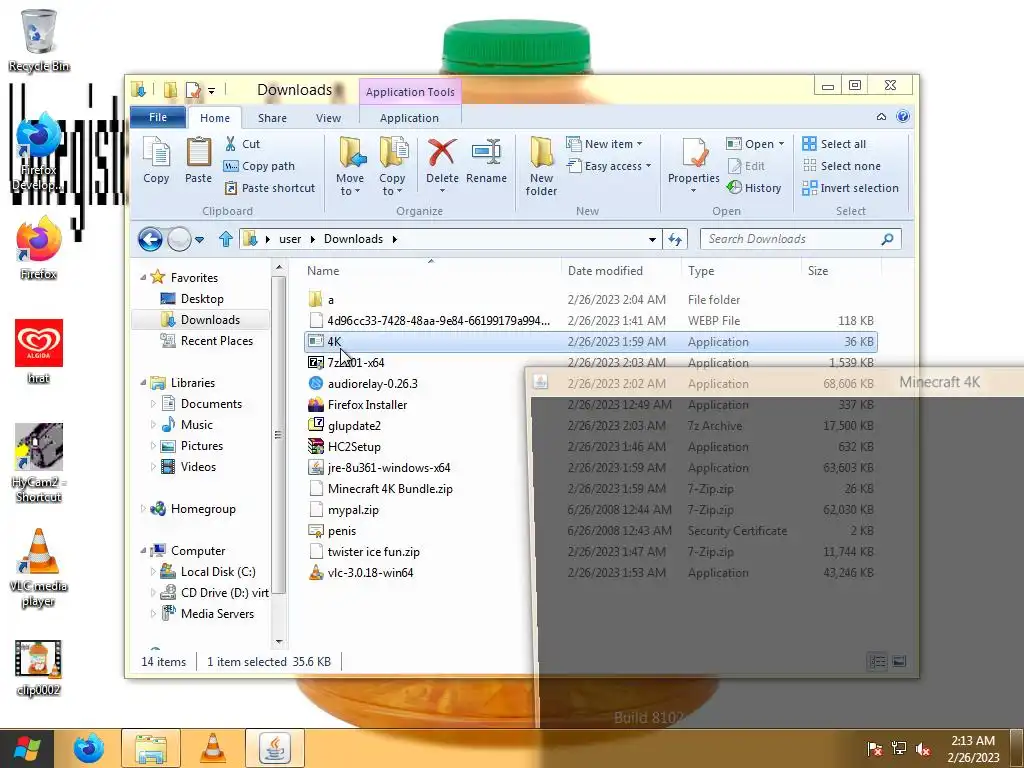Go up one folder level

(x=225, y=239)
